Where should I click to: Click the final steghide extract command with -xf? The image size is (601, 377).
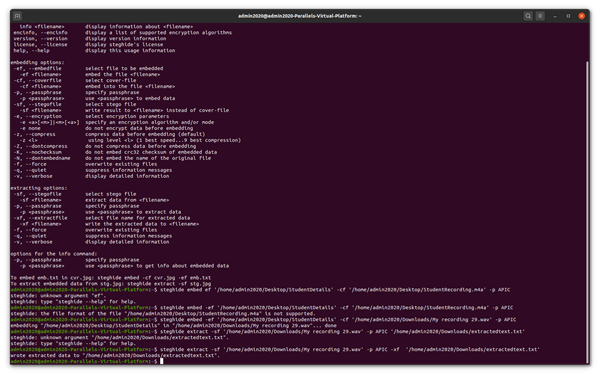pos(350,349)
